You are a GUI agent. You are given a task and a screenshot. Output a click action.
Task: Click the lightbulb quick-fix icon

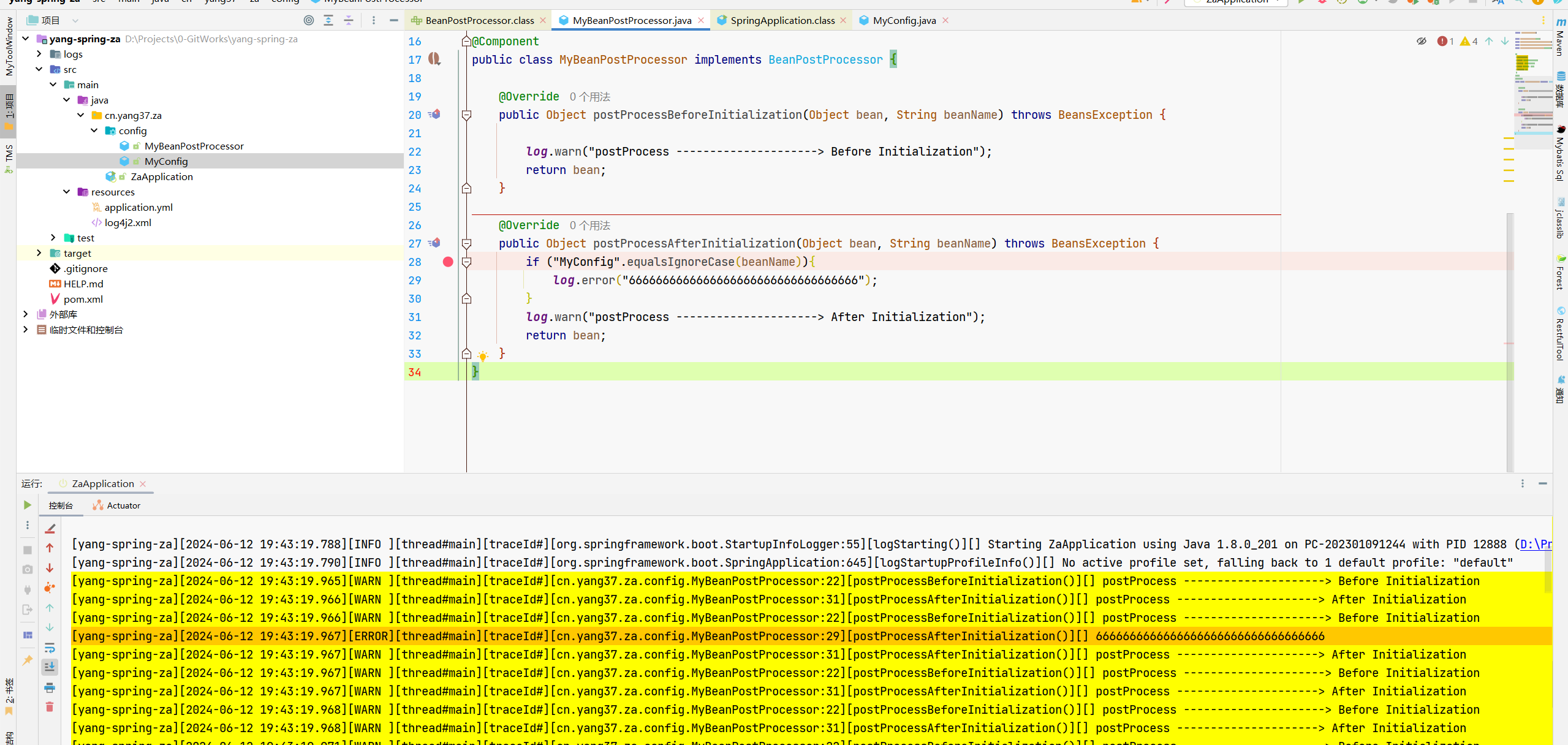pos(483,356)
